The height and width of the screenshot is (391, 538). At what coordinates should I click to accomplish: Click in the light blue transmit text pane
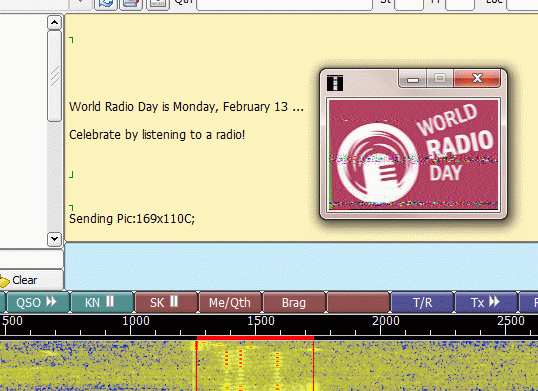coord(301,266)
